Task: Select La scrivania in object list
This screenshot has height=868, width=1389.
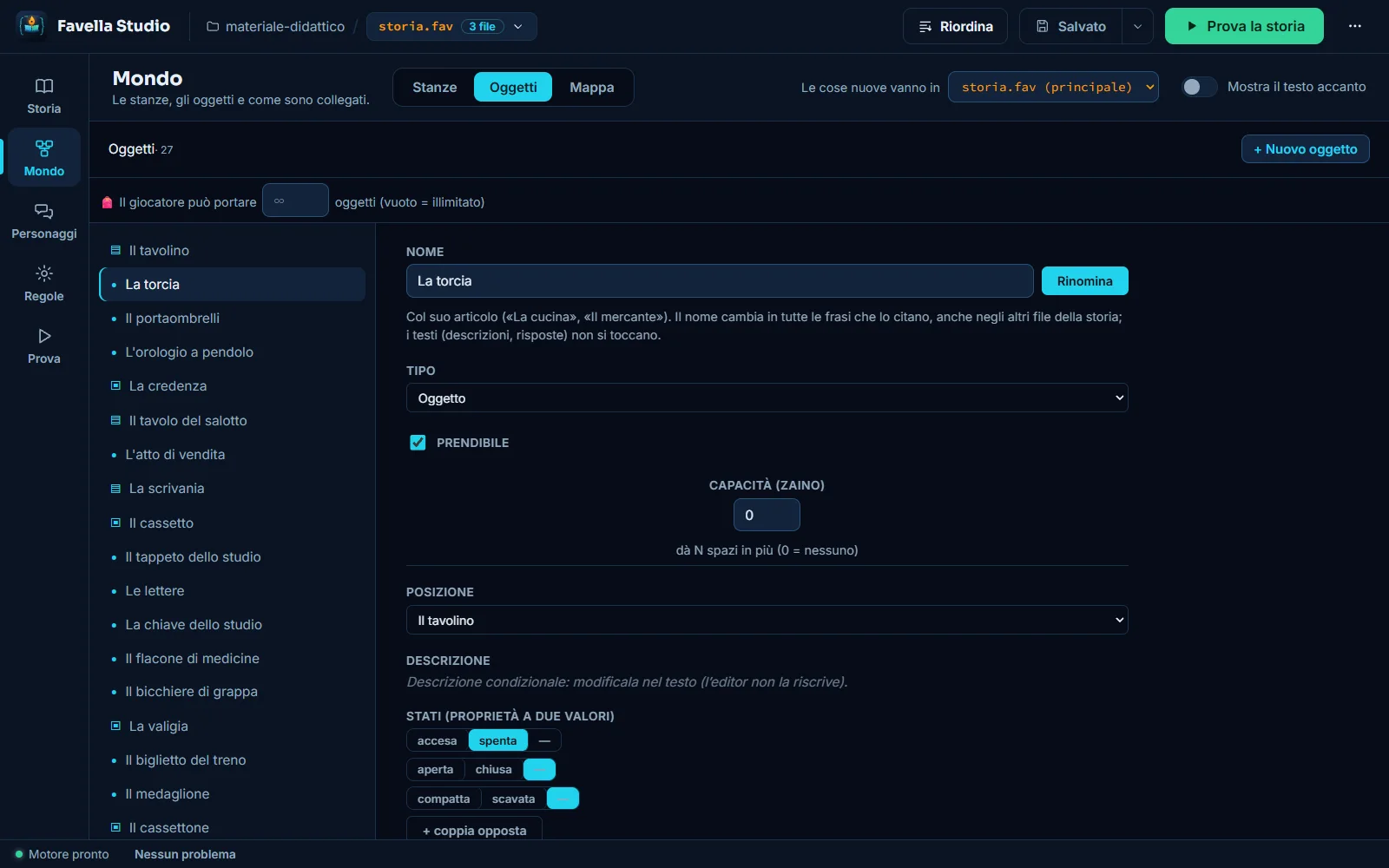Action: [232, 488]
